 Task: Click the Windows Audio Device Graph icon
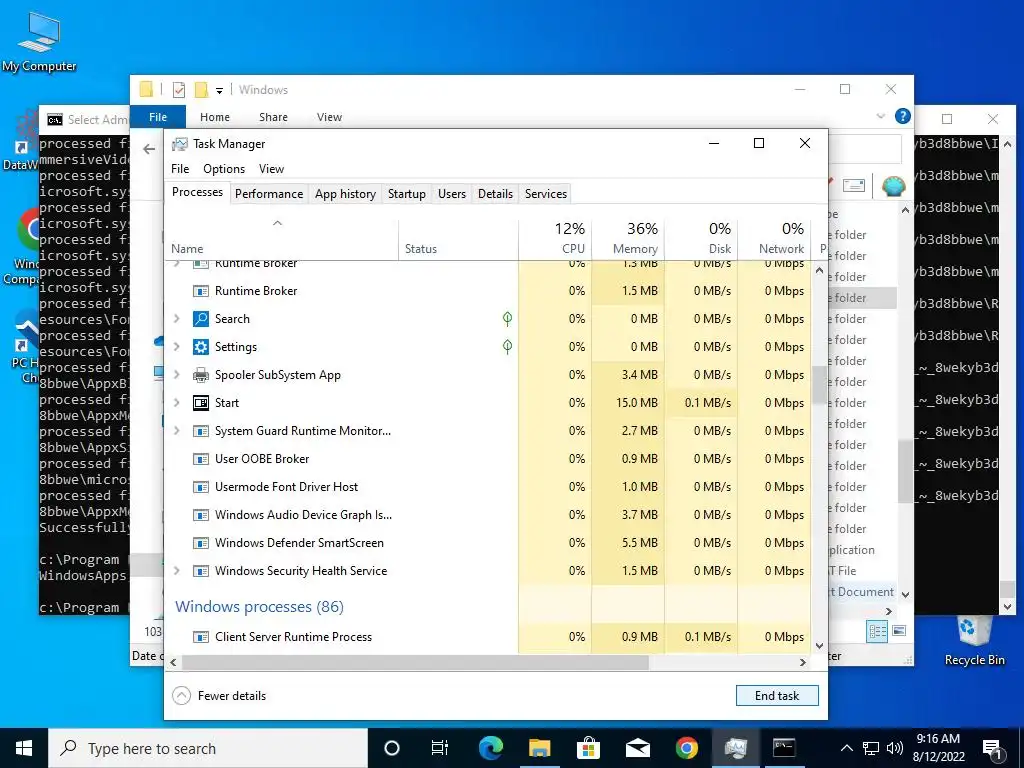point(200,515)
